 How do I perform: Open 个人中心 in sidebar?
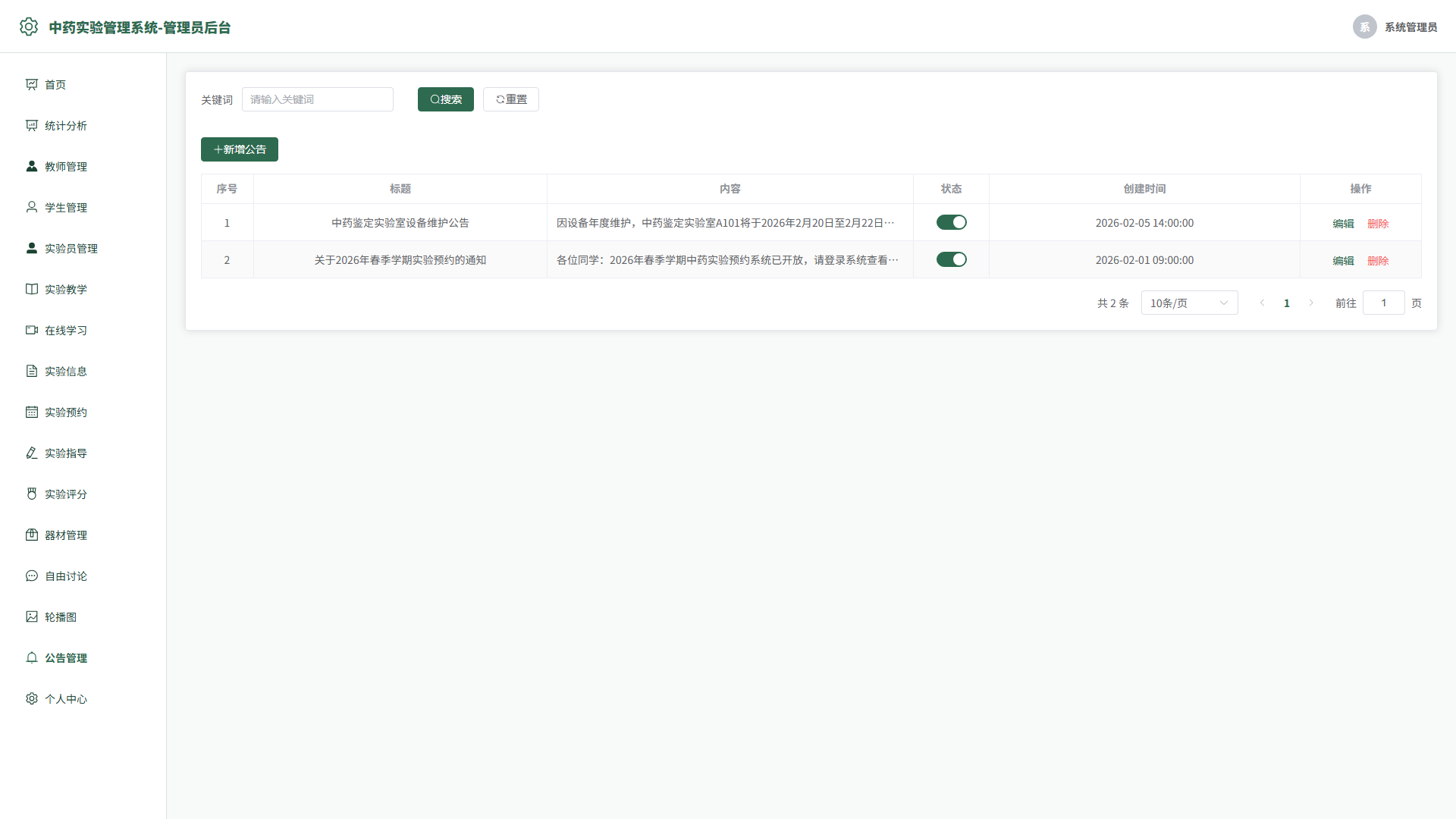pyautogui.click(x=83, y=698)
